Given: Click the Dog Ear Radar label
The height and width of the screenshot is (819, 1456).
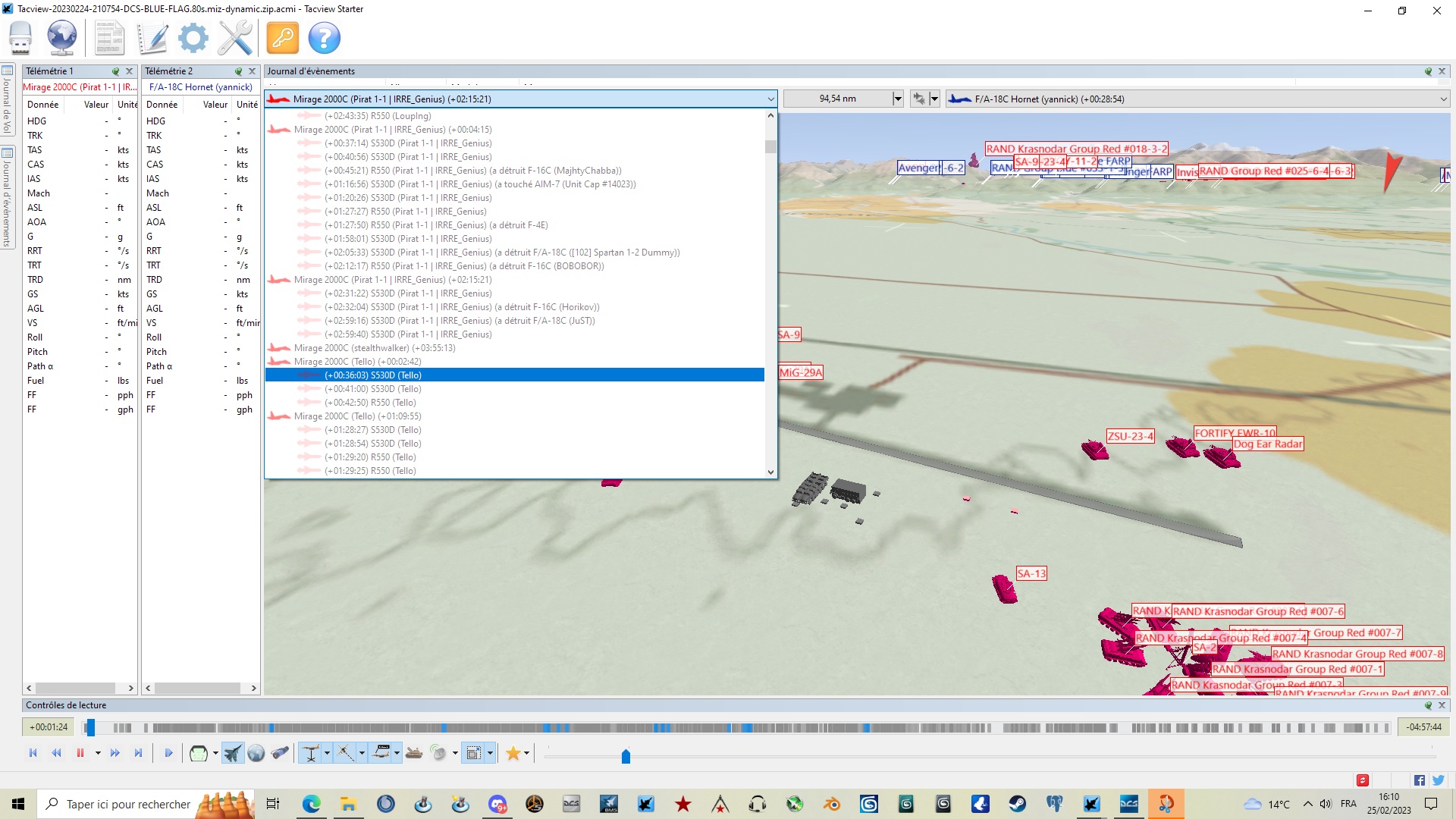Looking at the screenshot, I should [1268, 444].
